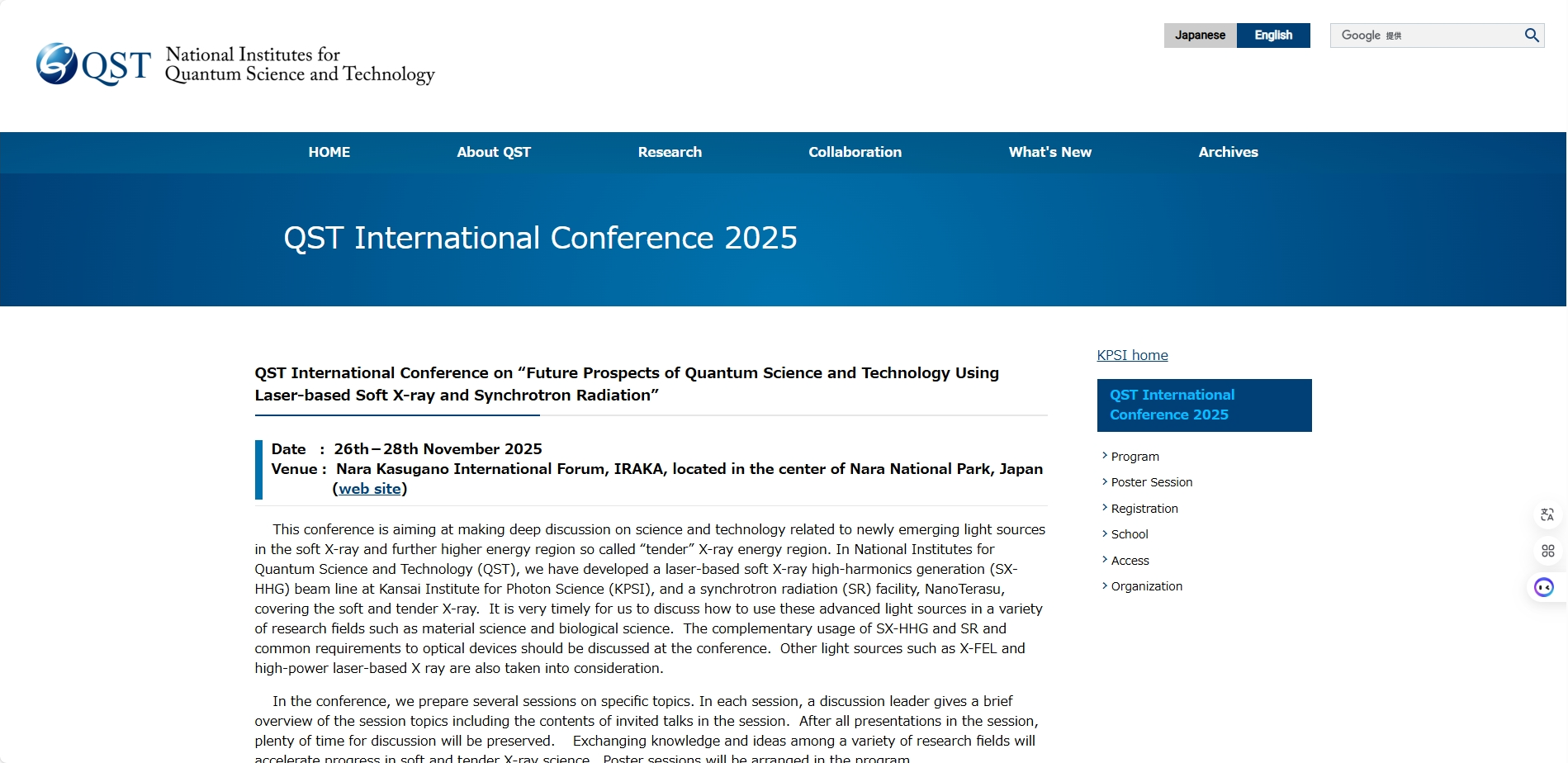Open the What's New menu item
The height and width of the screenshot is (763, 1568).
(x=1049, y=152)
